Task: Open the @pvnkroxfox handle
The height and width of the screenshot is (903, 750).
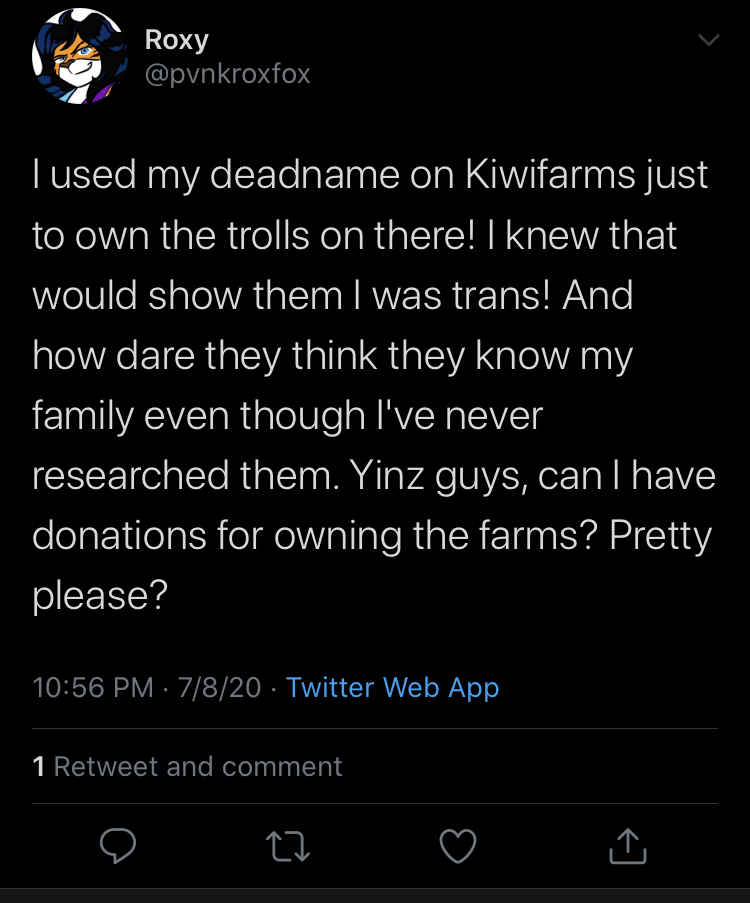Action: tap(228, 74)
